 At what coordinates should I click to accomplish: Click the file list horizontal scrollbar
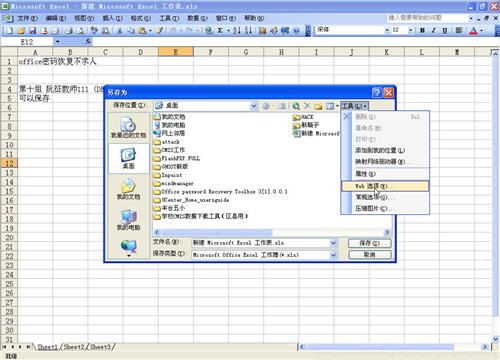point(272,232)
